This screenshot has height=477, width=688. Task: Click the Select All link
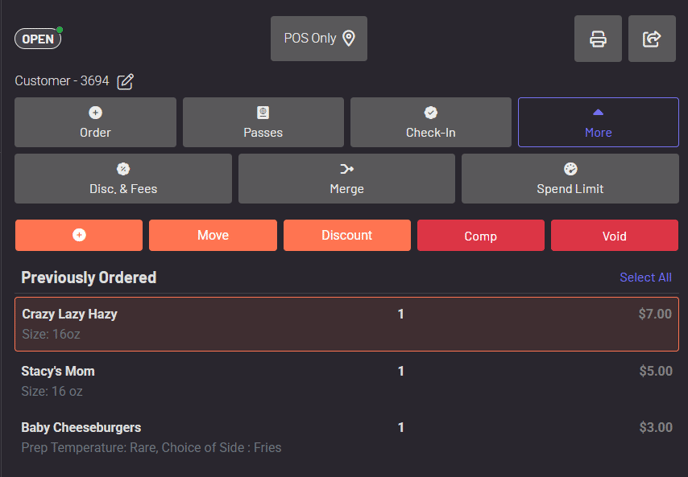pos(645,277)
